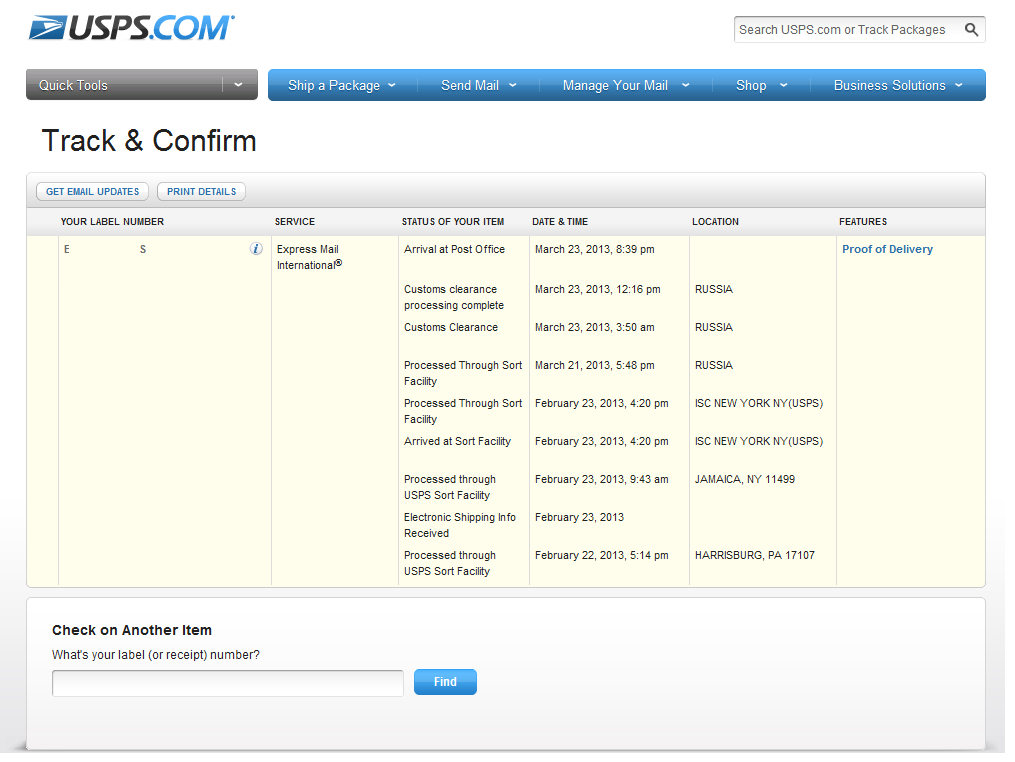The height and width of the screenshot is (762, 1015).
Task: Click the Date & Time column header
Action: (x=560, y=221)
